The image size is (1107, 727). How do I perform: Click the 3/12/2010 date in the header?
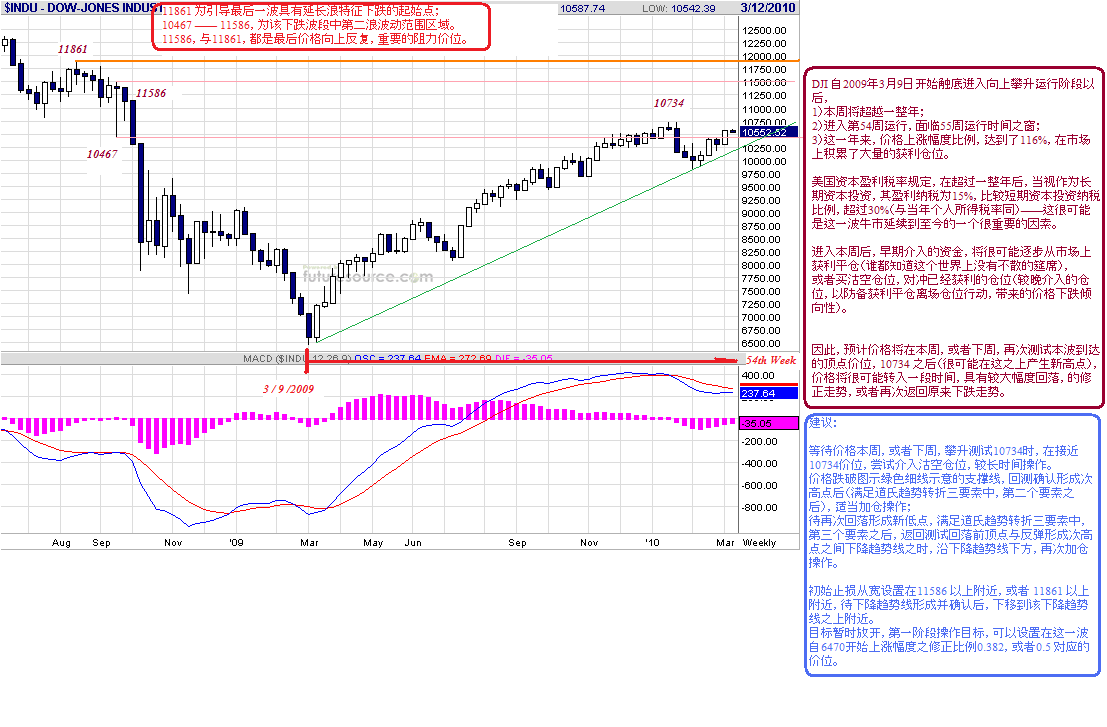[x=768, y=8]
